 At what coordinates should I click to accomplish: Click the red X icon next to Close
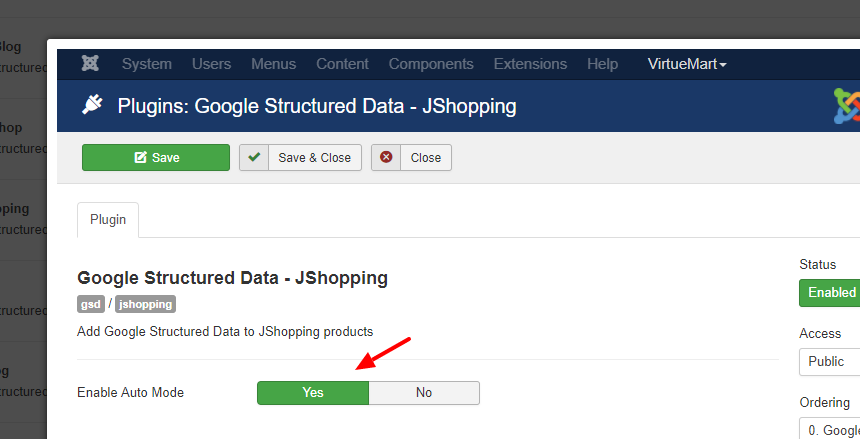386,157
